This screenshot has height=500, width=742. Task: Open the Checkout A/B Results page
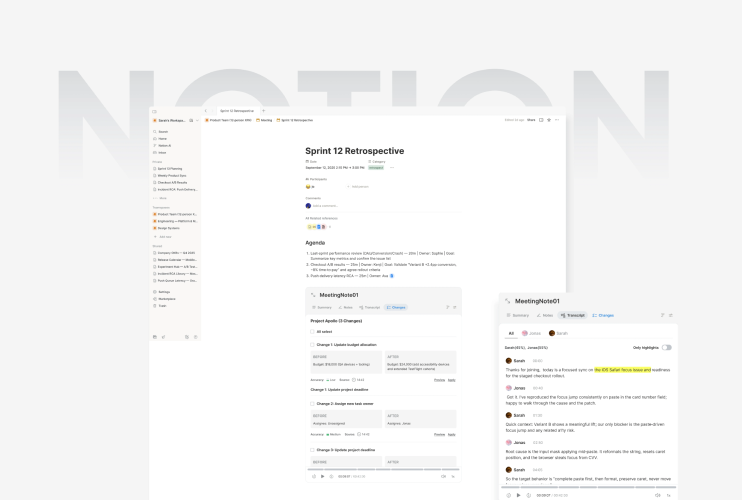click(170, 183)
